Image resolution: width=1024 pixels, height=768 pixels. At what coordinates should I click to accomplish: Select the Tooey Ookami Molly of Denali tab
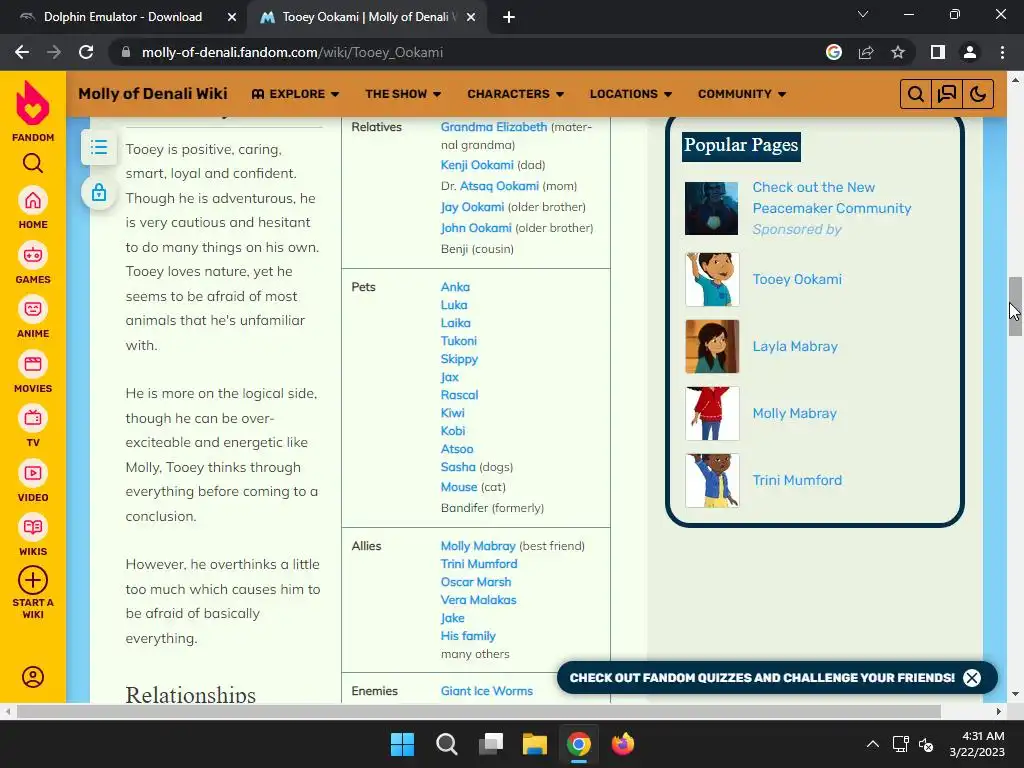tap(364, 17)
